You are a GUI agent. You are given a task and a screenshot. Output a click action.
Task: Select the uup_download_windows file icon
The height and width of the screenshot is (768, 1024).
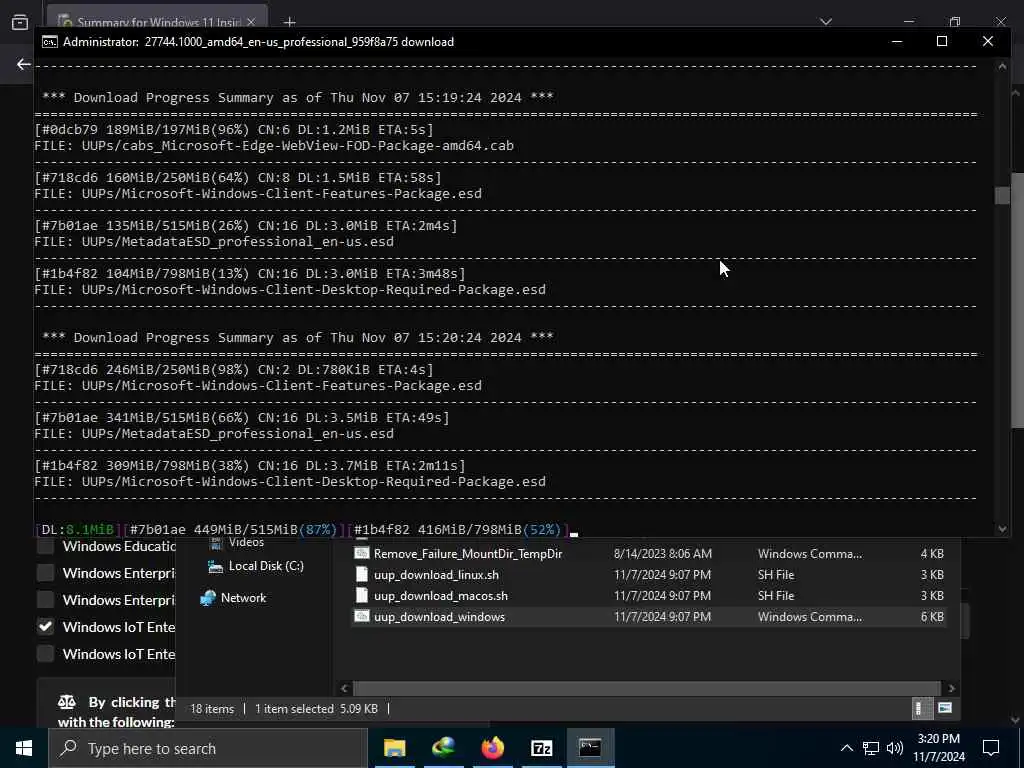click(x=362, y=616)
